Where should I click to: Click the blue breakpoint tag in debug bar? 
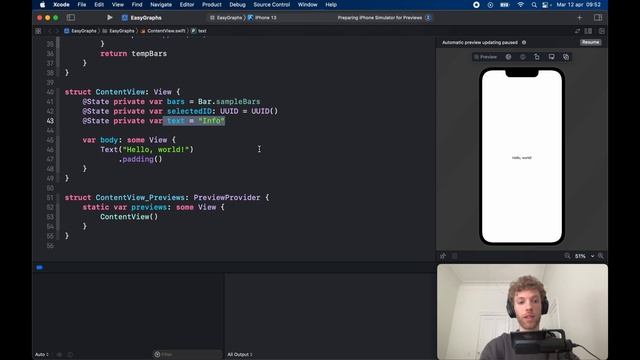pyautogui.click(x=40, y=267)
